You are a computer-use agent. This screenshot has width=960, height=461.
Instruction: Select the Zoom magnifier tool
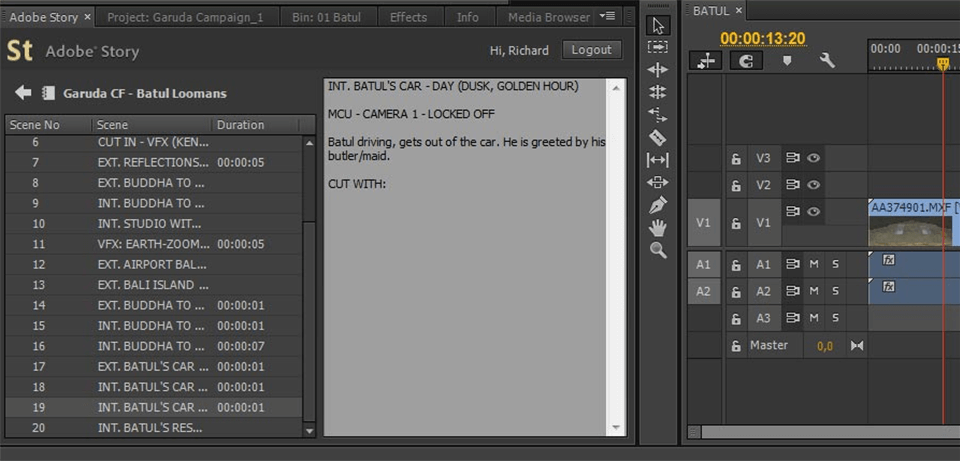click(658, 250)
